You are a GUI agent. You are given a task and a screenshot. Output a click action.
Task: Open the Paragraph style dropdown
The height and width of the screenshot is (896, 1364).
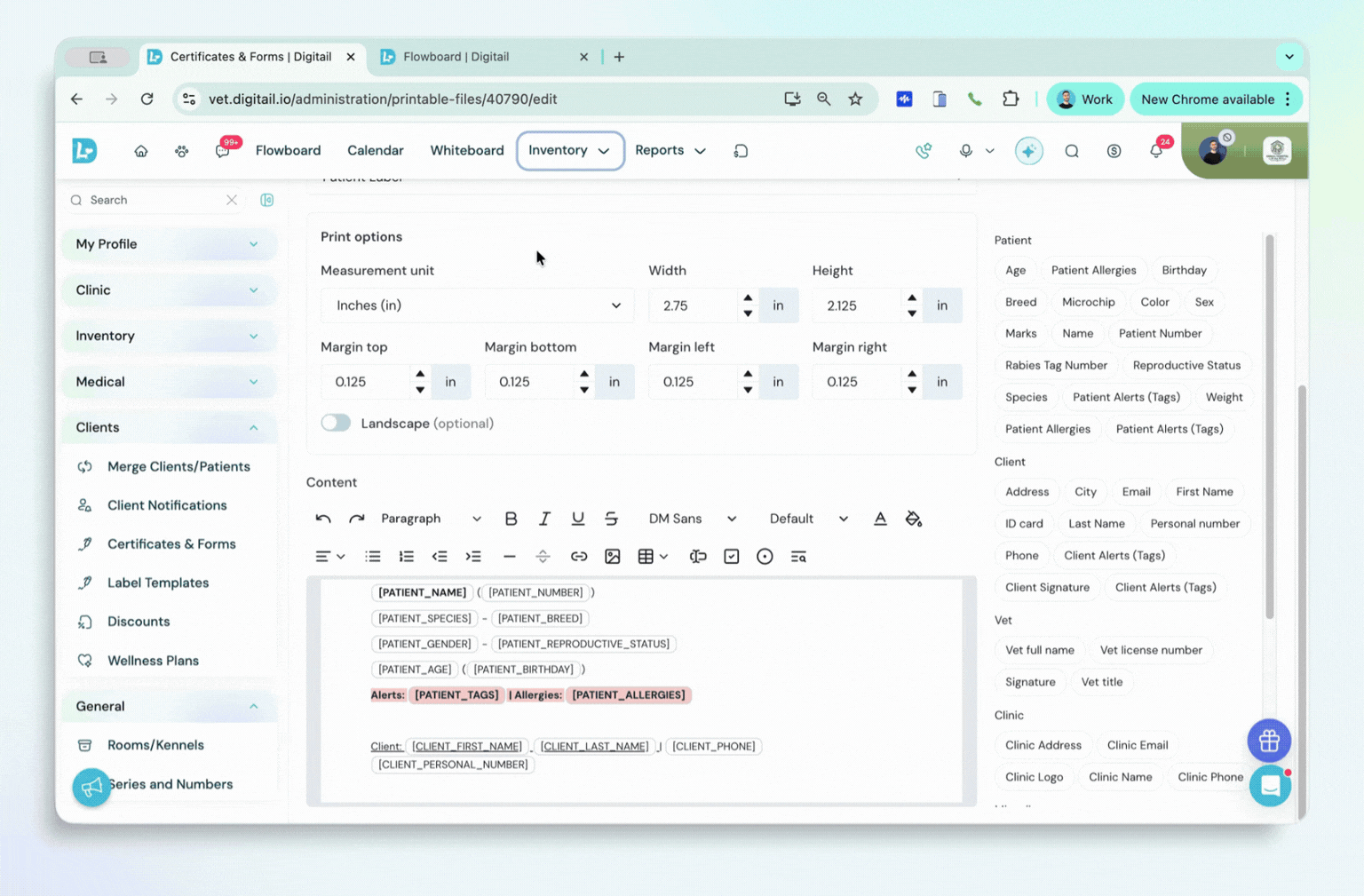click(x=431, y=519)
